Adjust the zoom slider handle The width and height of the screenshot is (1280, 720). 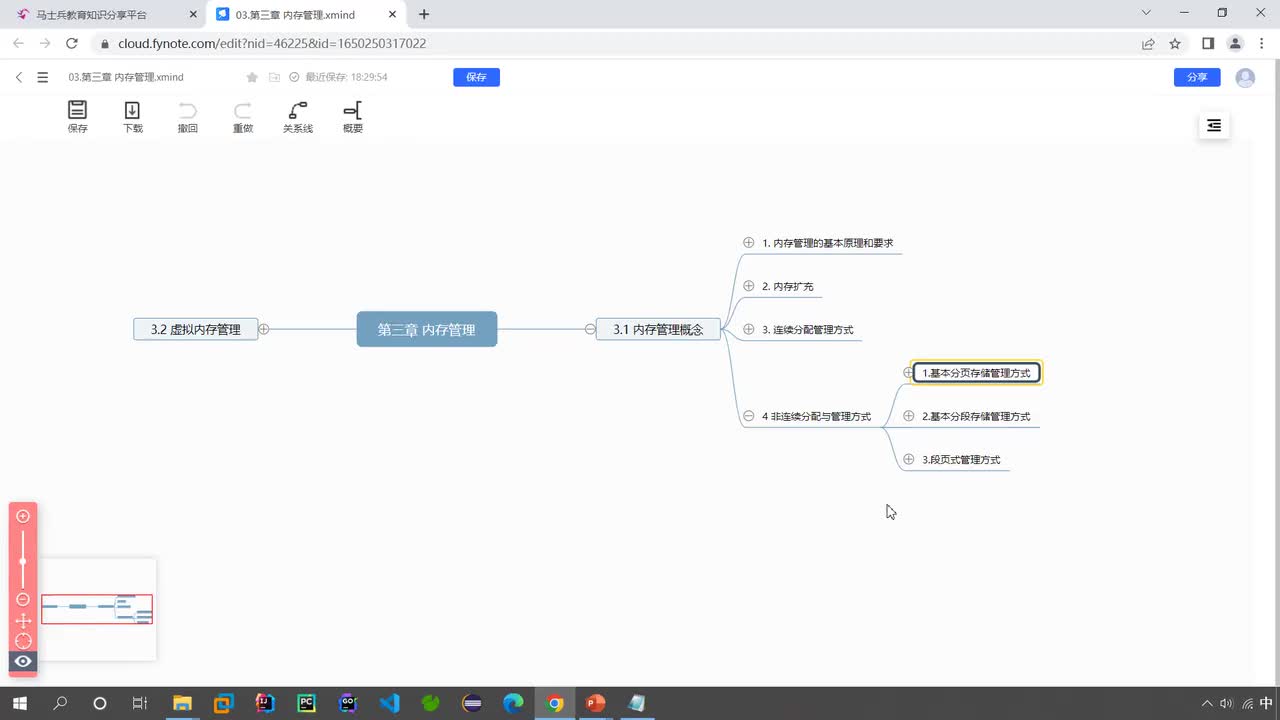23,561
